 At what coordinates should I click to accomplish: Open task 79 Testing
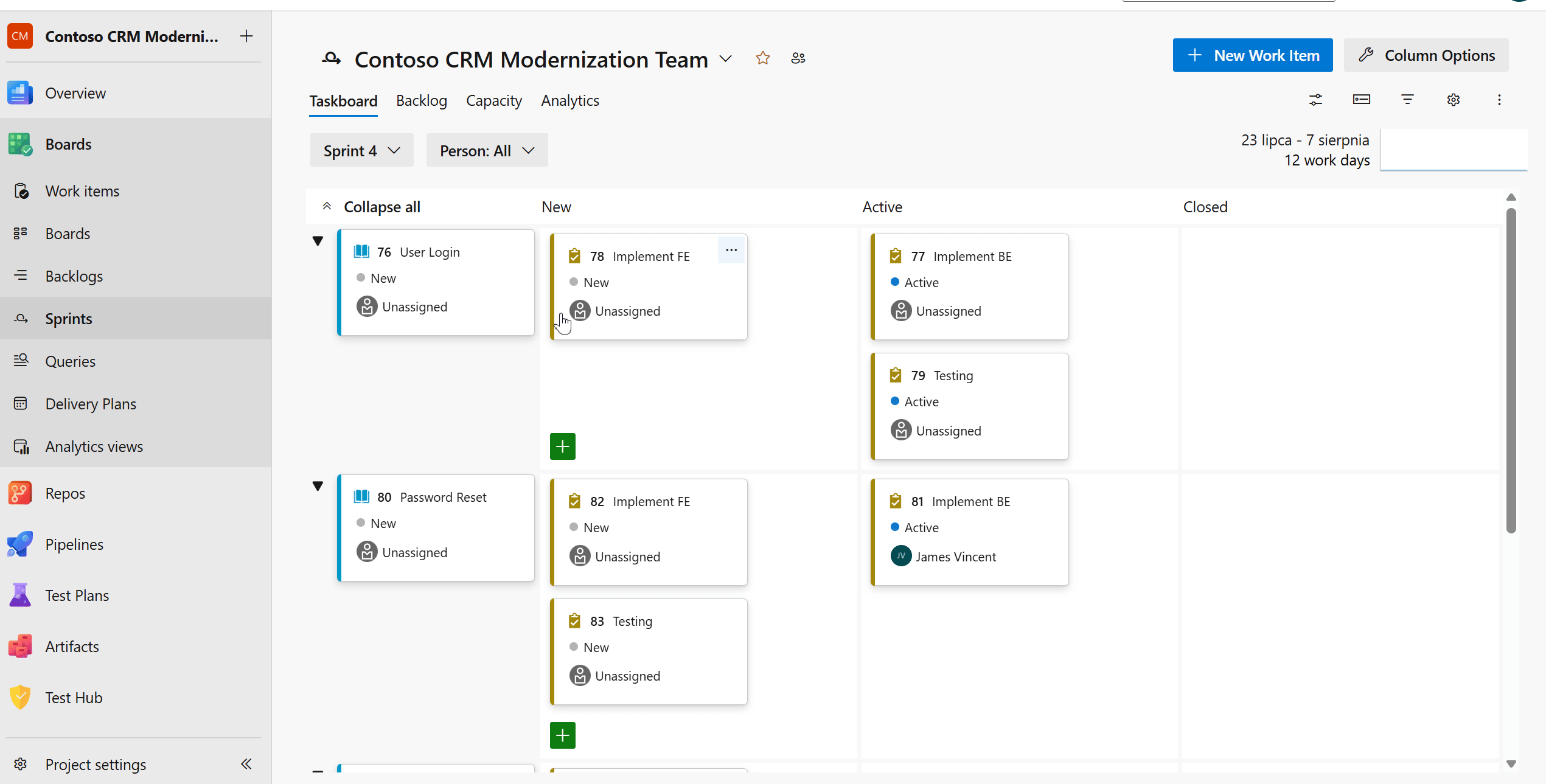click(x=953, y=375)
